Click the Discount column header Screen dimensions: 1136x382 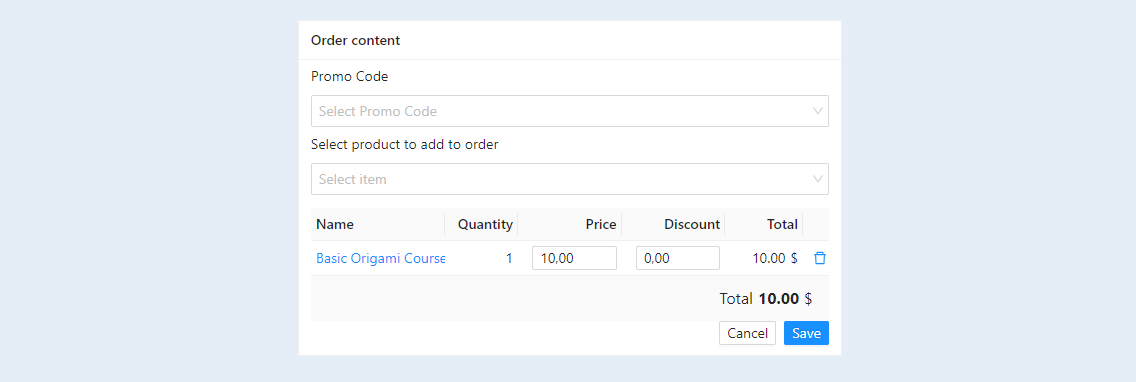(692, 225)
